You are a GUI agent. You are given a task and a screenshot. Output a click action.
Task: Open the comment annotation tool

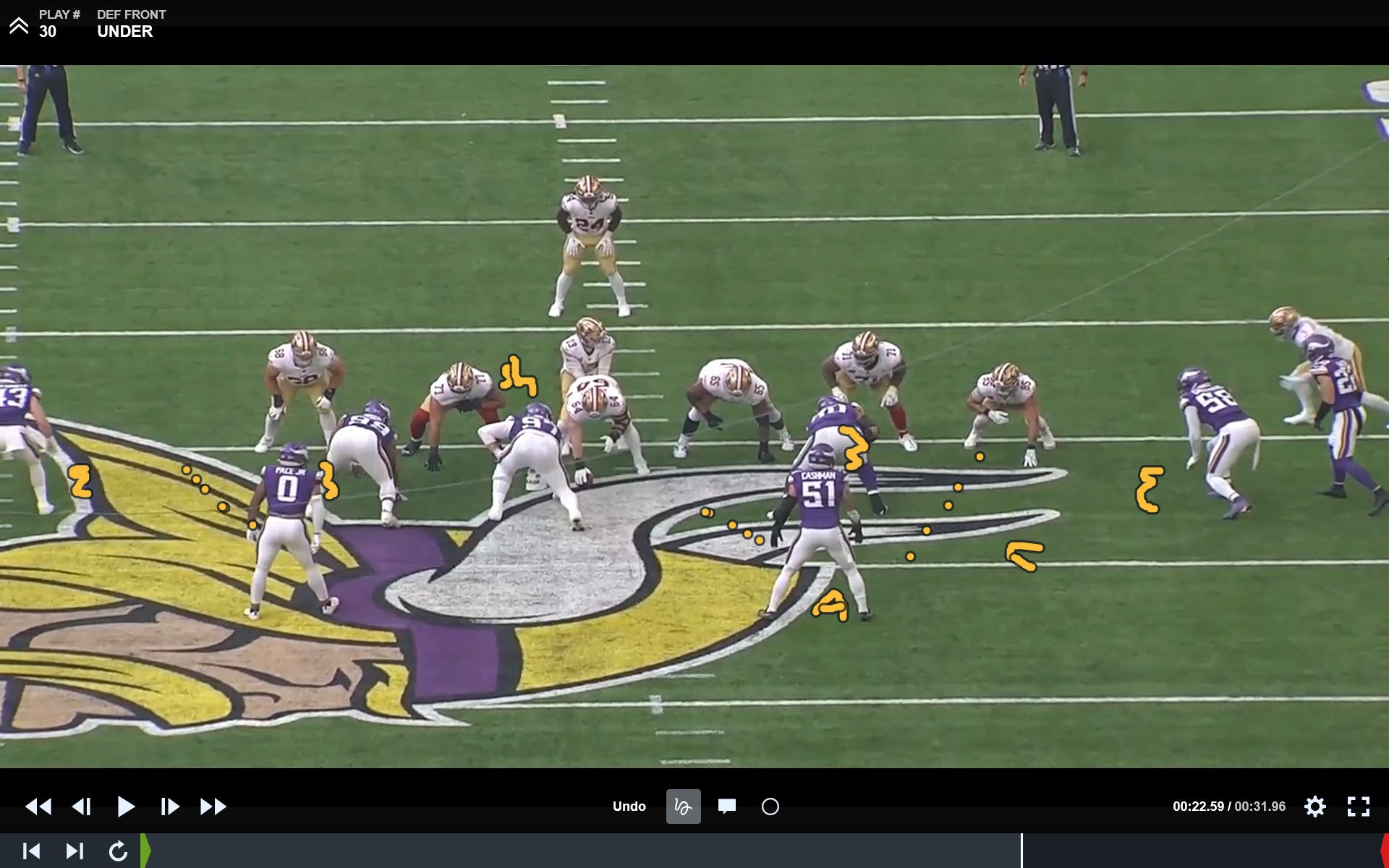pos(727,807)
